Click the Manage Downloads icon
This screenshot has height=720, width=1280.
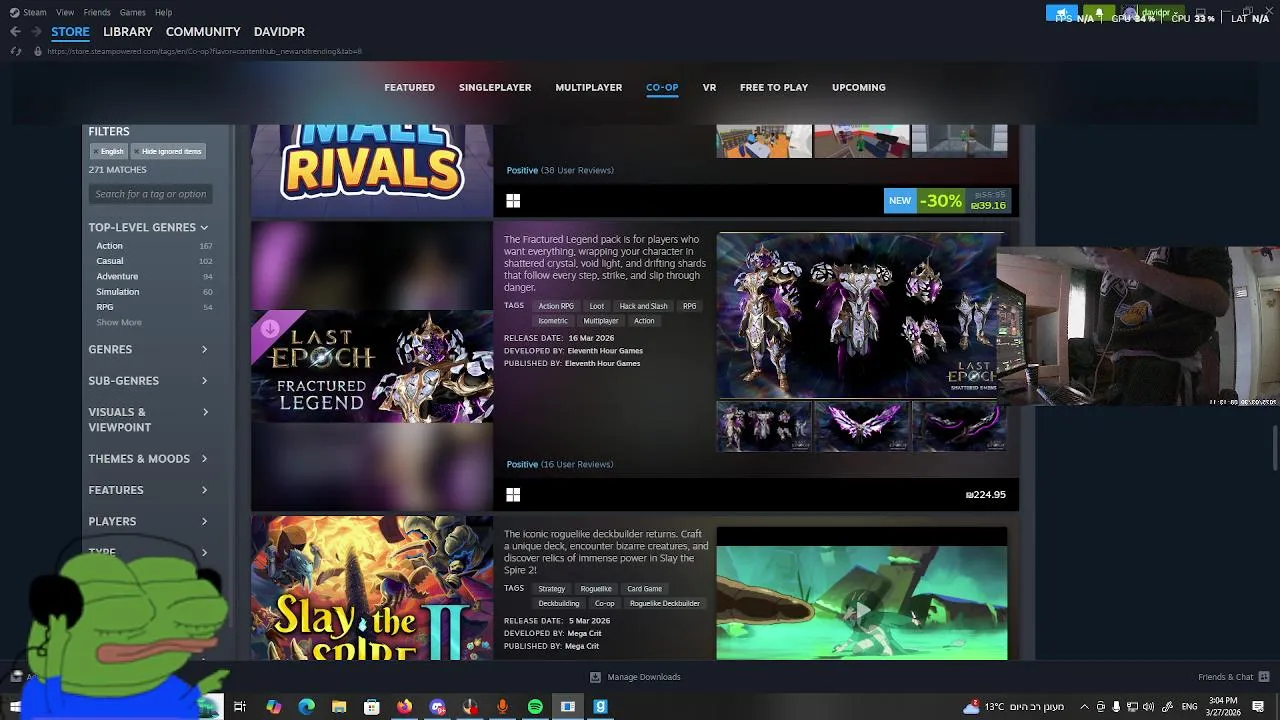pos(595,677)
